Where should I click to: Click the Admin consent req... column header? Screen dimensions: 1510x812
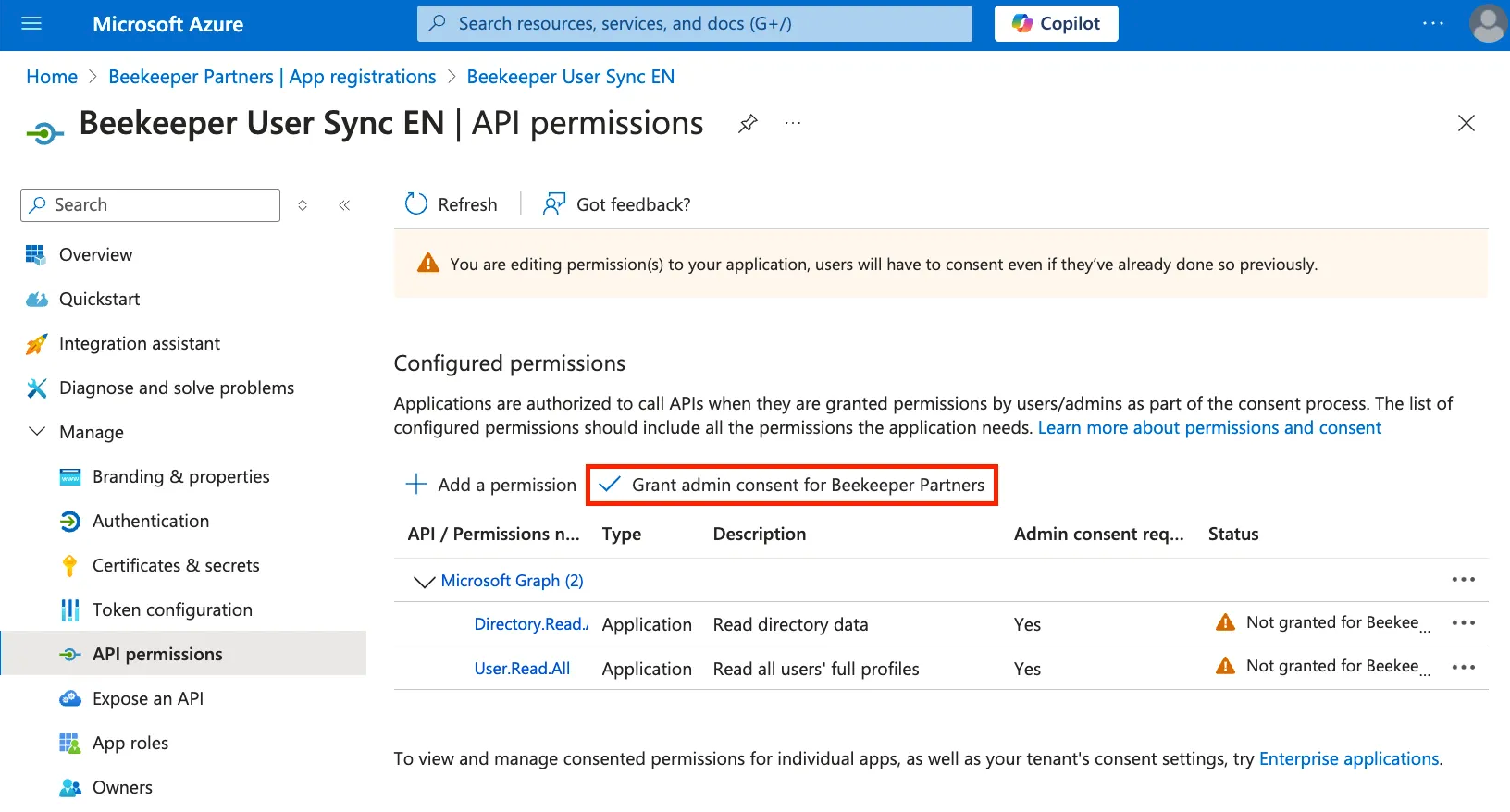point(1099,534)
